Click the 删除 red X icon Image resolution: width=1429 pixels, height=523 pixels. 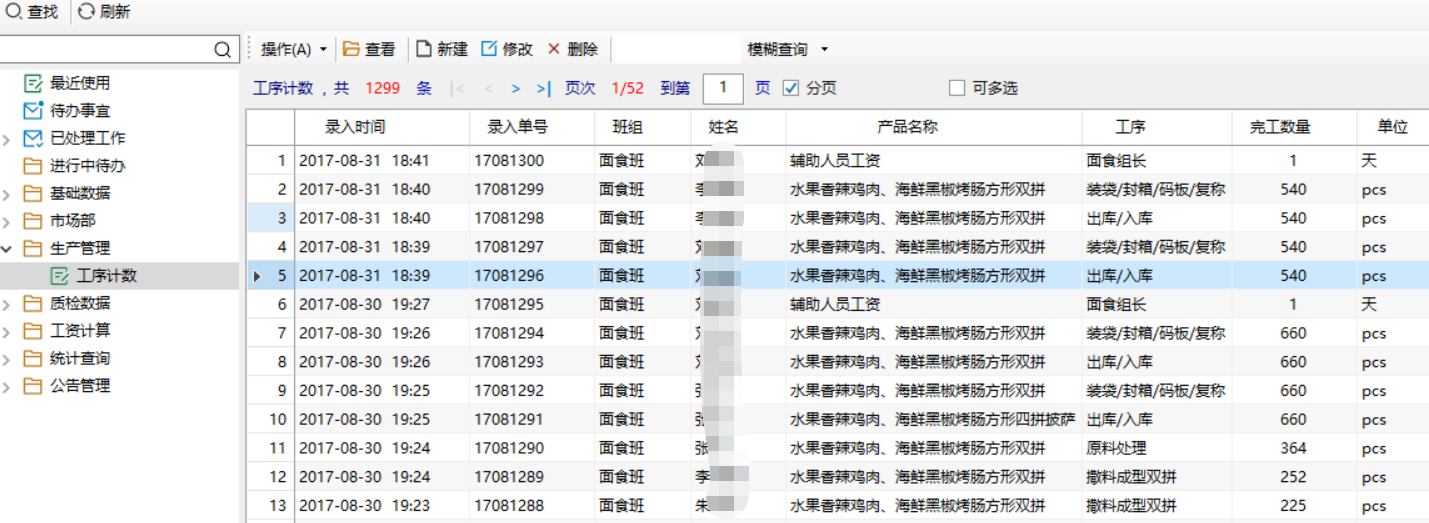coord(554,49)
